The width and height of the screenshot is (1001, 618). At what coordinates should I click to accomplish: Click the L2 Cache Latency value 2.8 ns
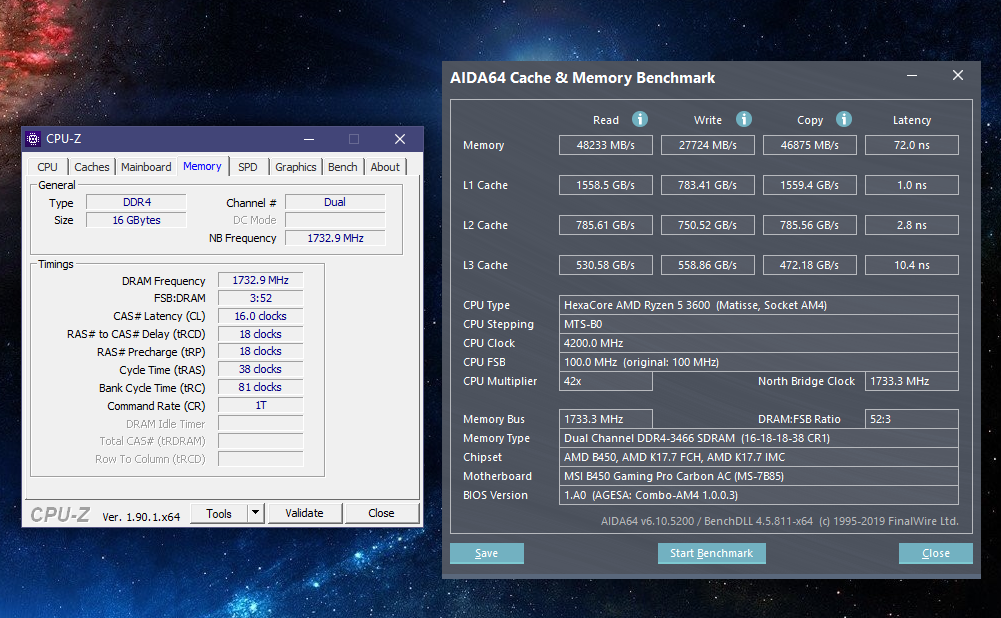click(x=912, y=225)
